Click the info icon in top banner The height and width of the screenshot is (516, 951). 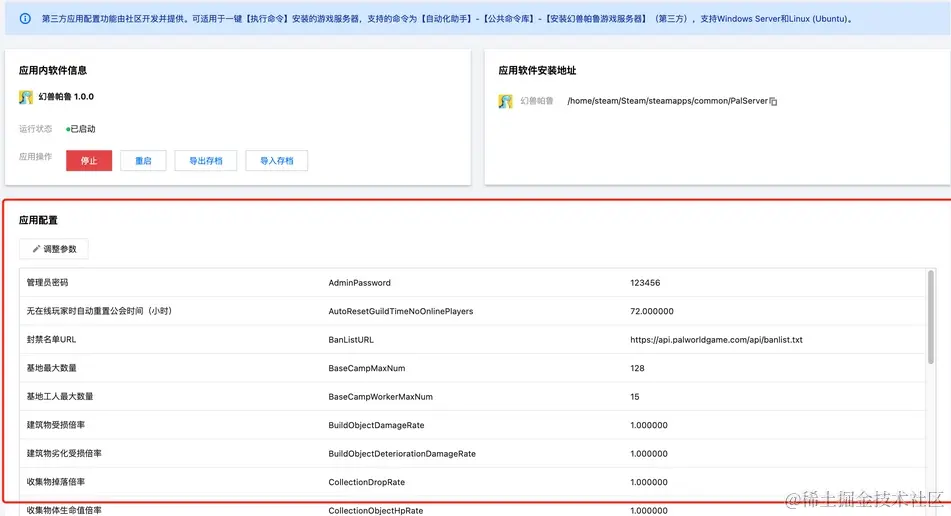pyautogui.click(x=25, y=19)
